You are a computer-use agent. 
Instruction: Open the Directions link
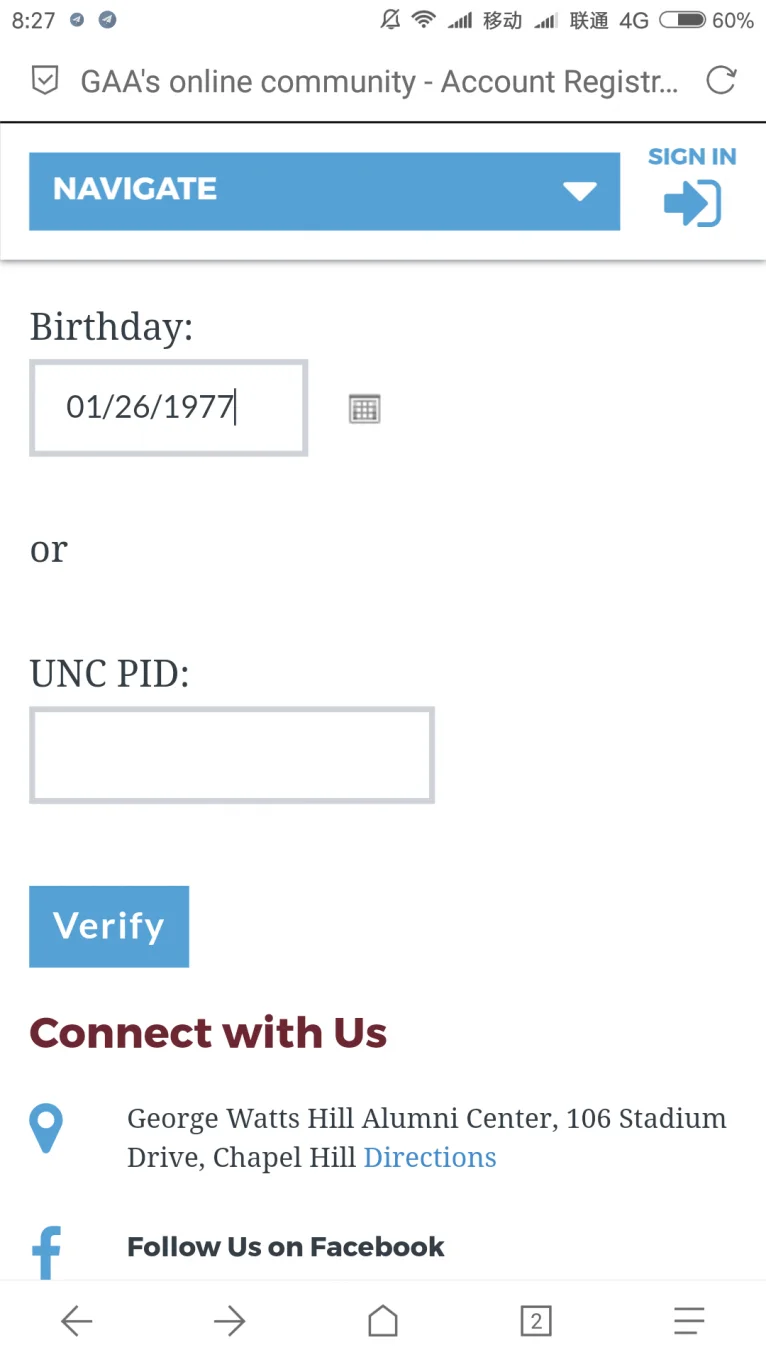click(430, 1157)
